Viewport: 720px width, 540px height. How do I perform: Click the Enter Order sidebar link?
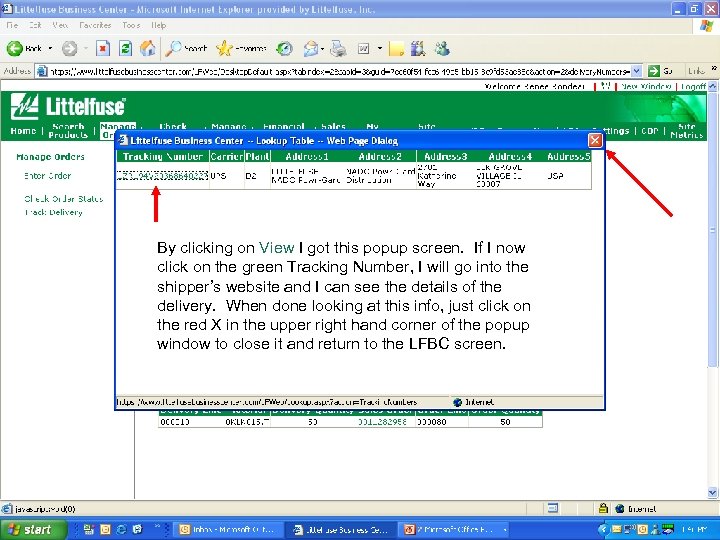click(47, 175)
